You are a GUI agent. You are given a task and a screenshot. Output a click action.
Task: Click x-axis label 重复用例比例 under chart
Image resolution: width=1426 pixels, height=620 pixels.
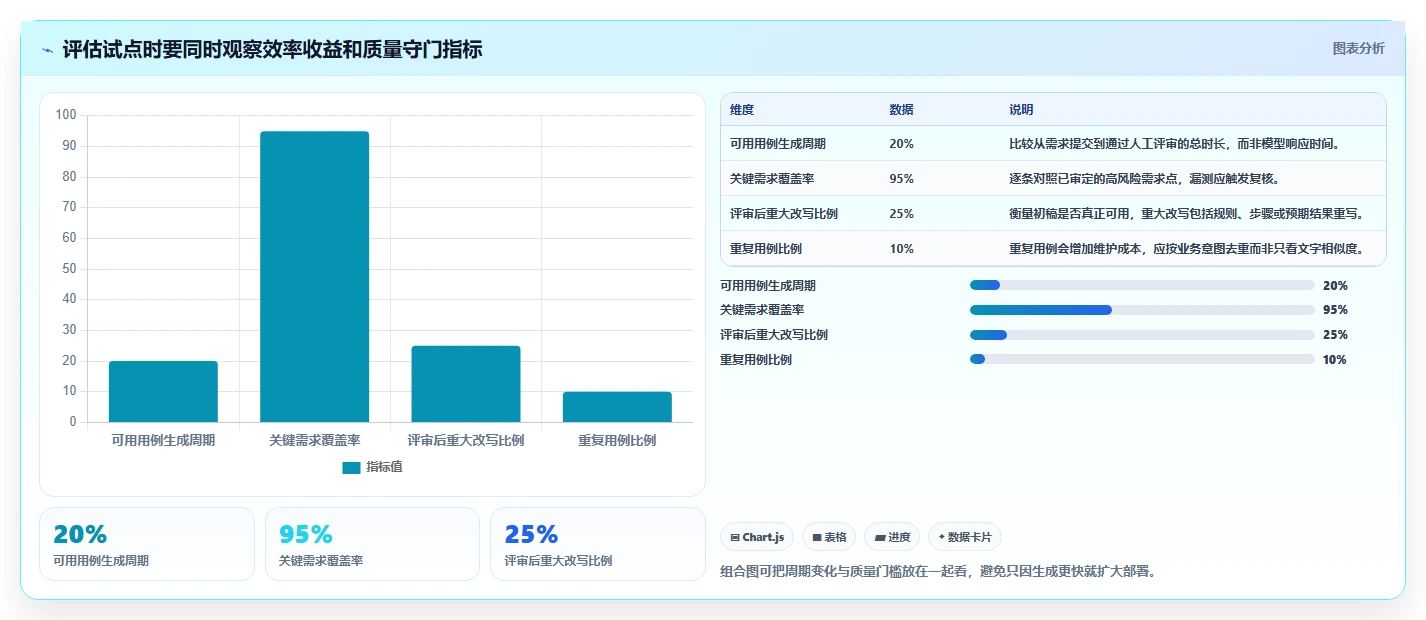[x=617, y=440]
